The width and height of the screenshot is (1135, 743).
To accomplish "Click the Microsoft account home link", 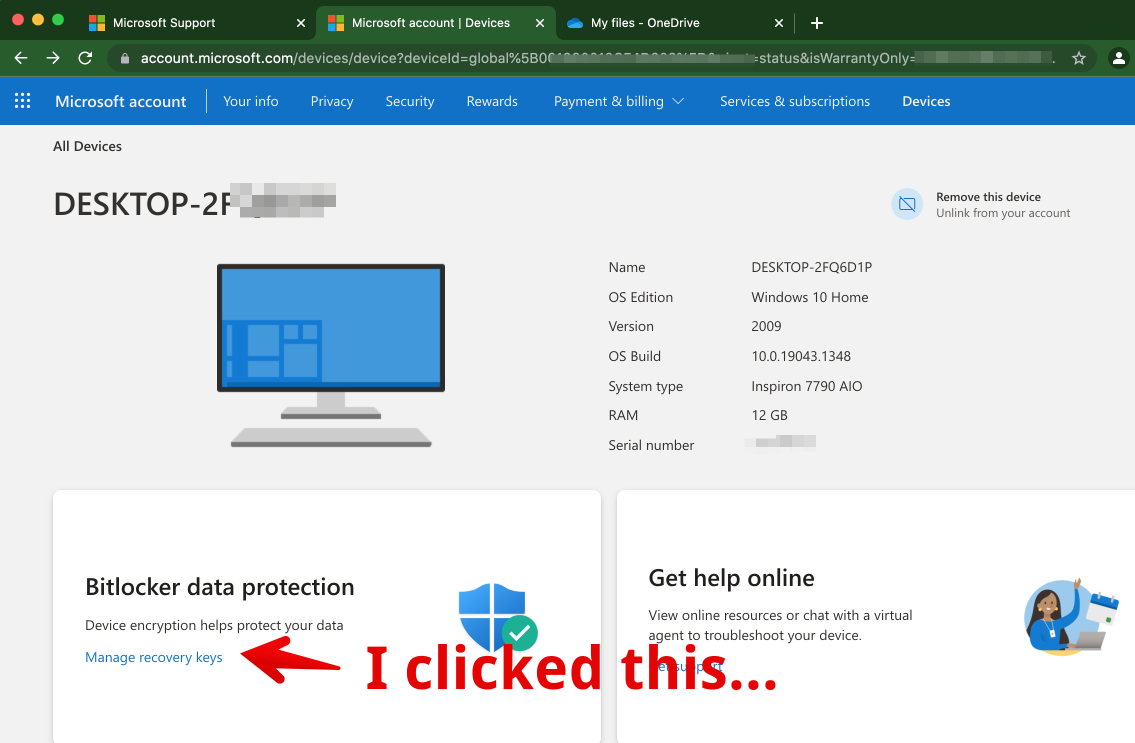I will click(x=121, y=101).
